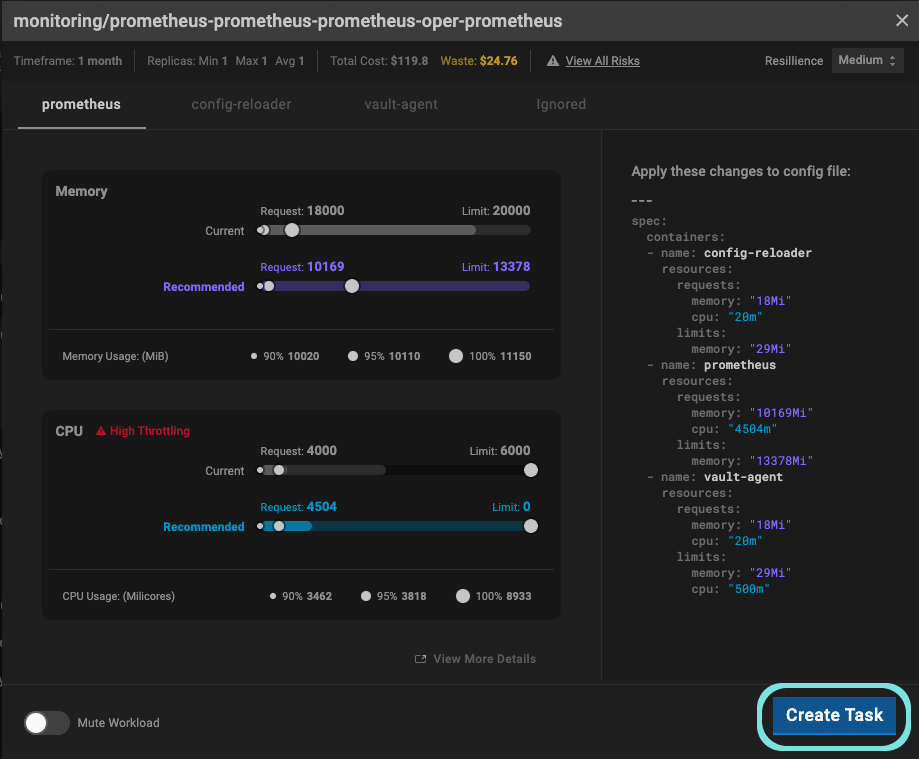Screen dimensions: 919x759
Task: Switch to the Ignored tab
Action: coord(561,104)
